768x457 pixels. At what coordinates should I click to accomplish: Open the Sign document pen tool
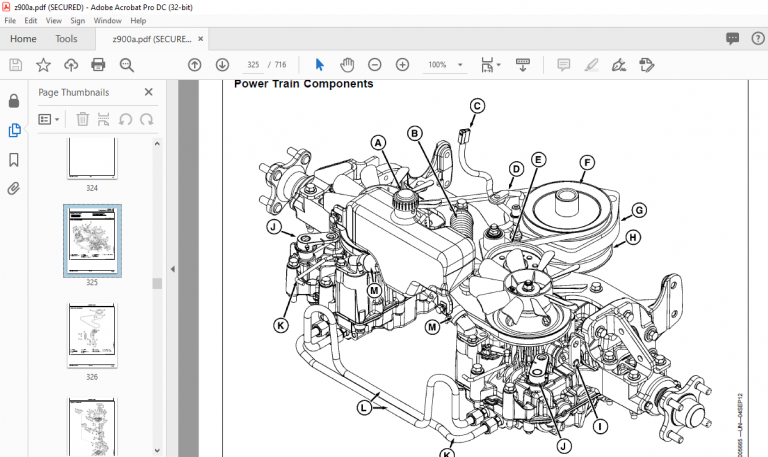tap(619, 65)
